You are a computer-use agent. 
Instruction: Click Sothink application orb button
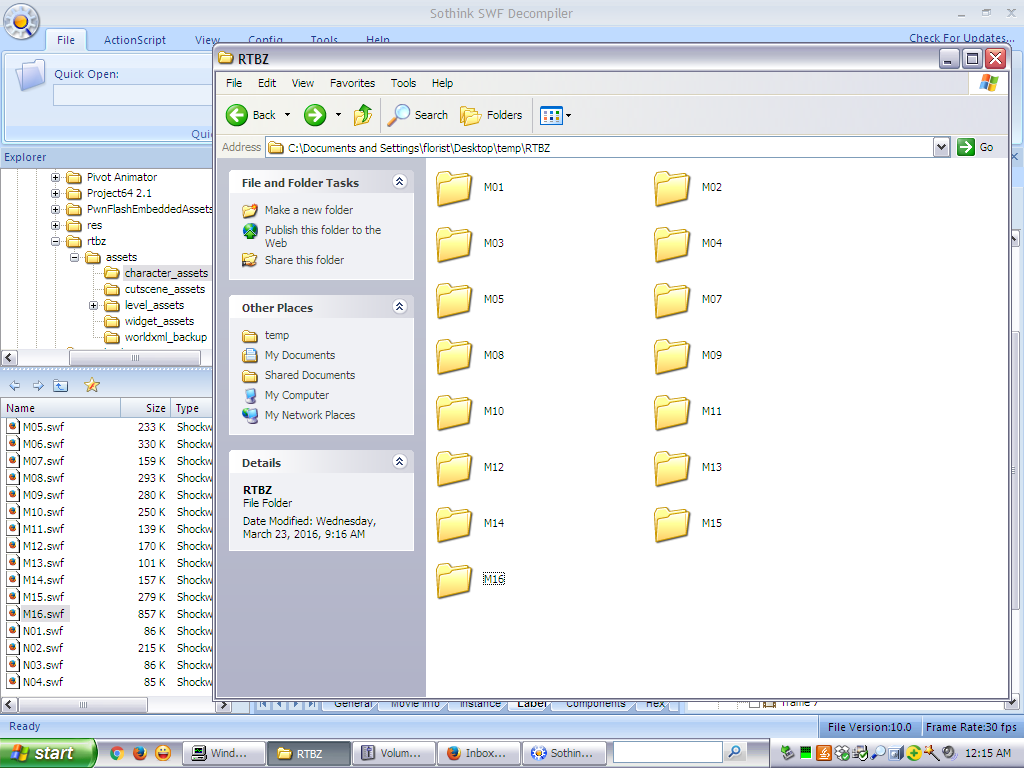21,21
